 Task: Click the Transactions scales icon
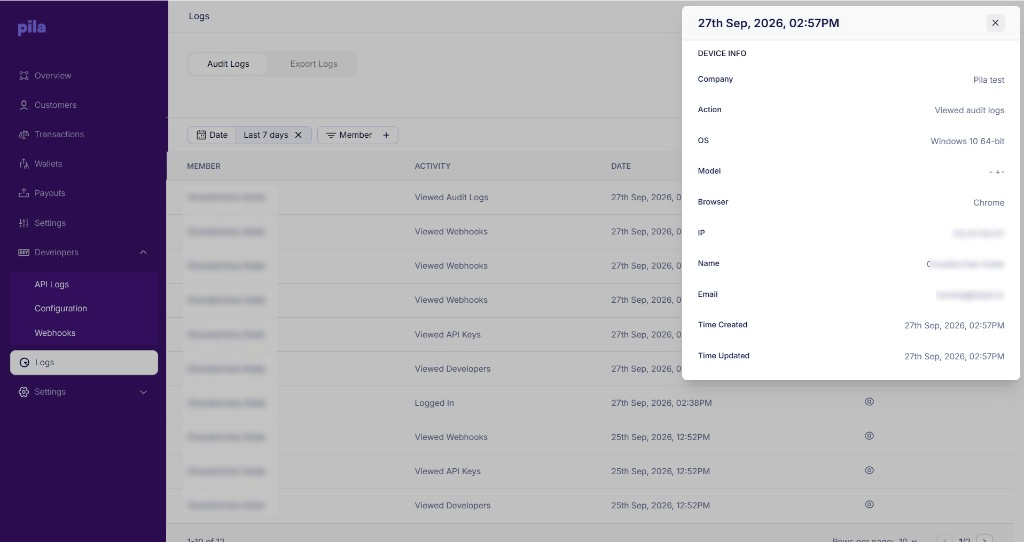24,135
